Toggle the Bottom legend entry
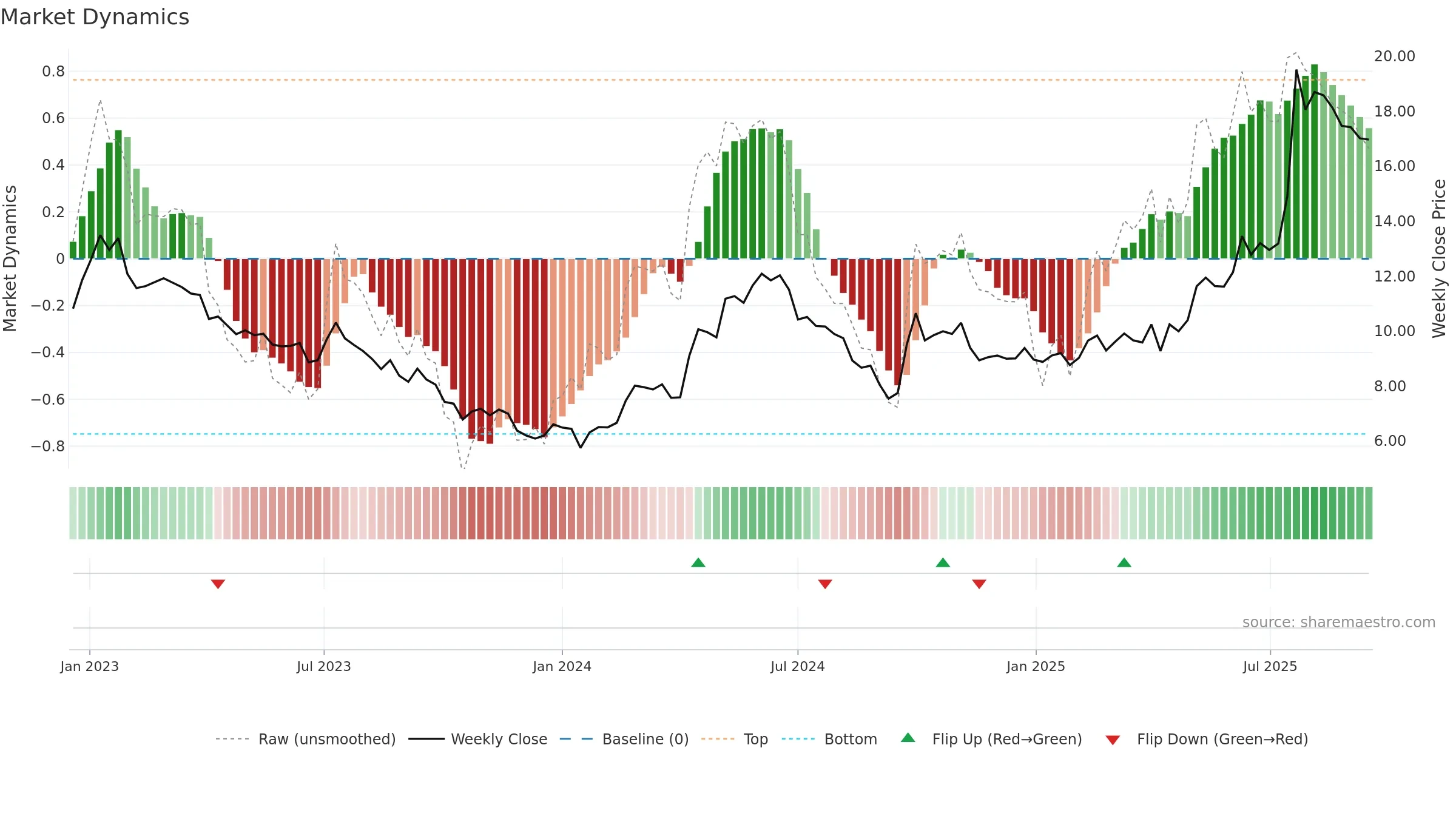This screenshot has width=1456, height=819. pos(829,739)
